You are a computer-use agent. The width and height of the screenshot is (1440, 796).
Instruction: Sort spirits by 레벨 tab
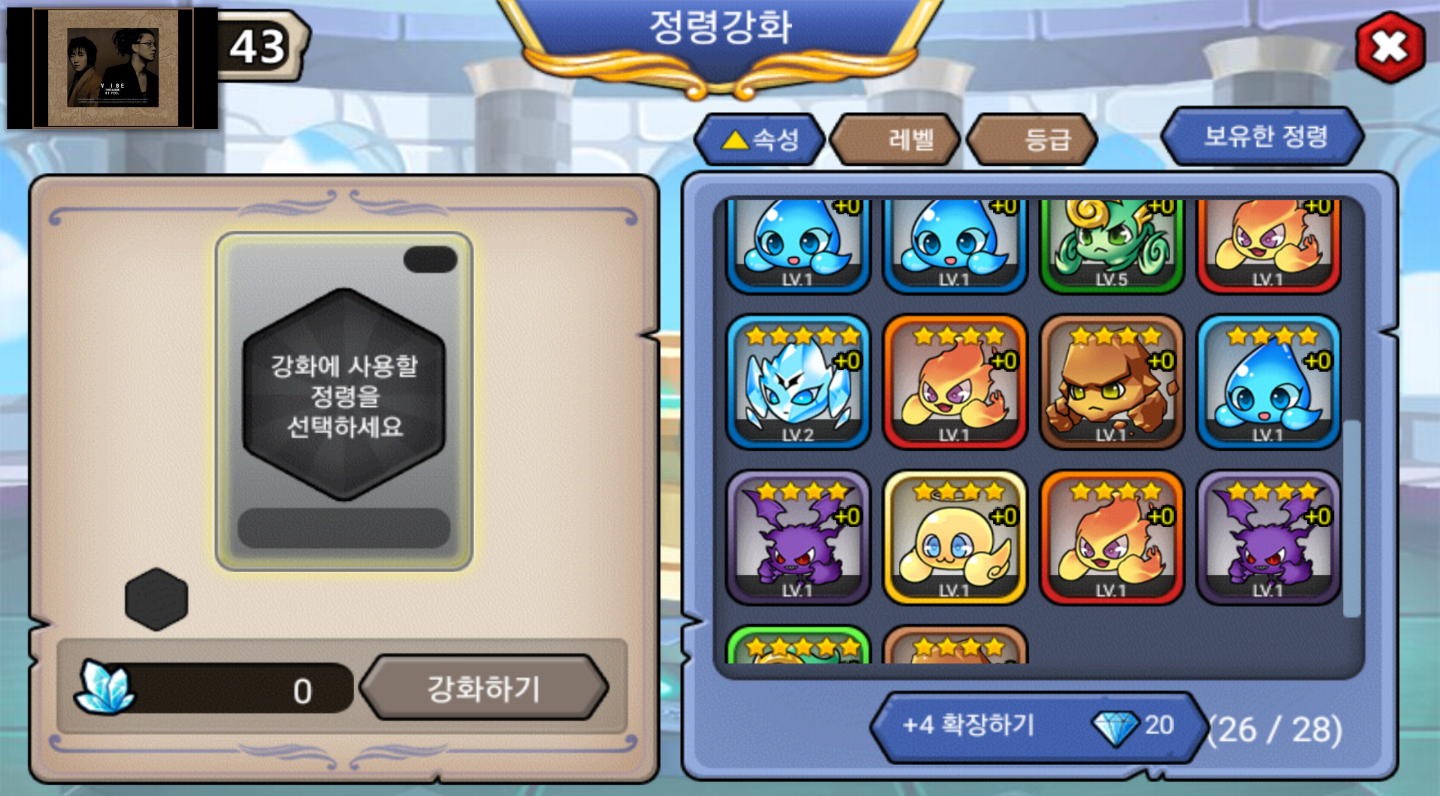[895, 140]
